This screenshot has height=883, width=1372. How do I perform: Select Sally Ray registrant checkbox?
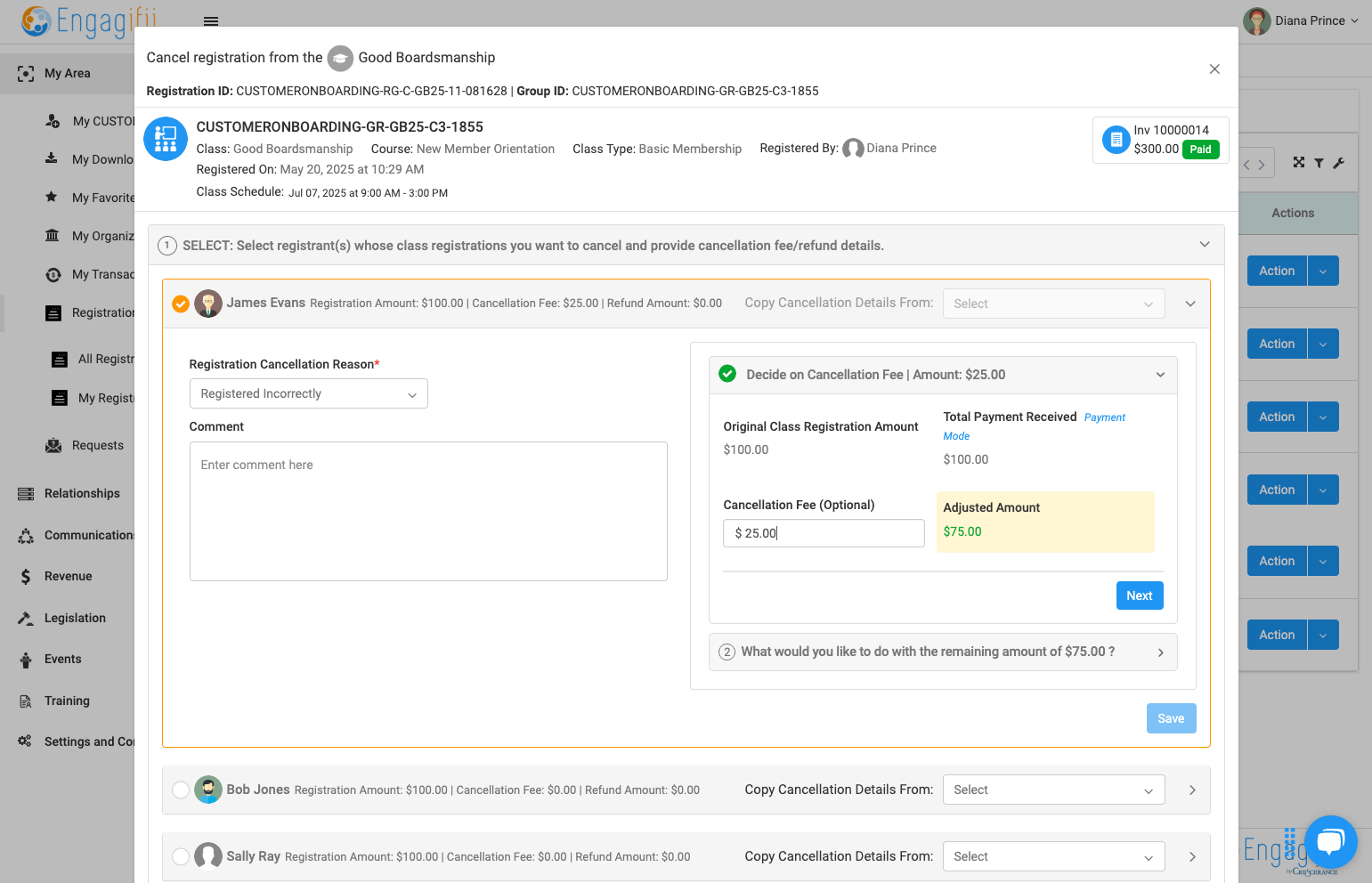click(x=181, y=857)
